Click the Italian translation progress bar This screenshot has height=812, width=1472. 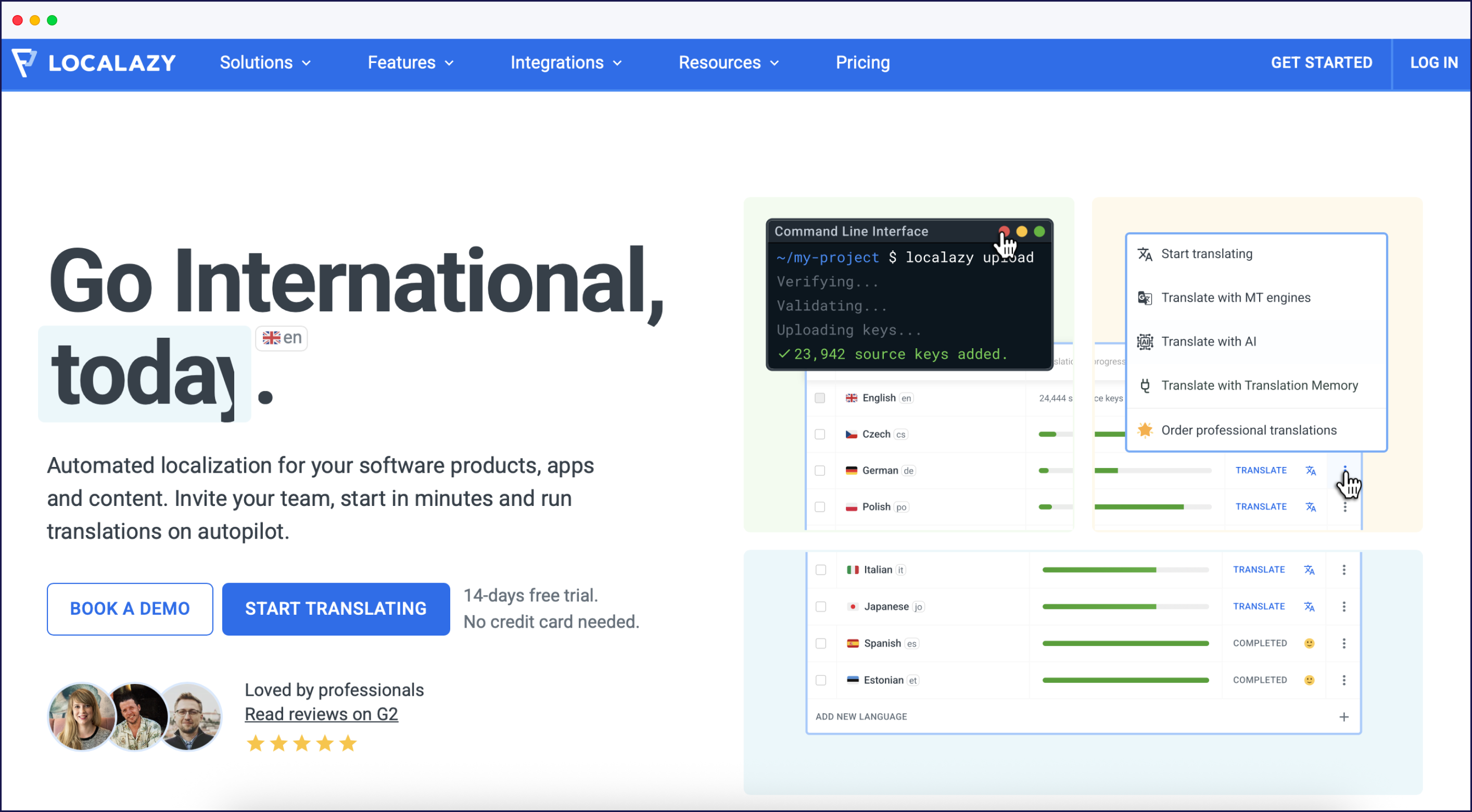coord(1126,570)
